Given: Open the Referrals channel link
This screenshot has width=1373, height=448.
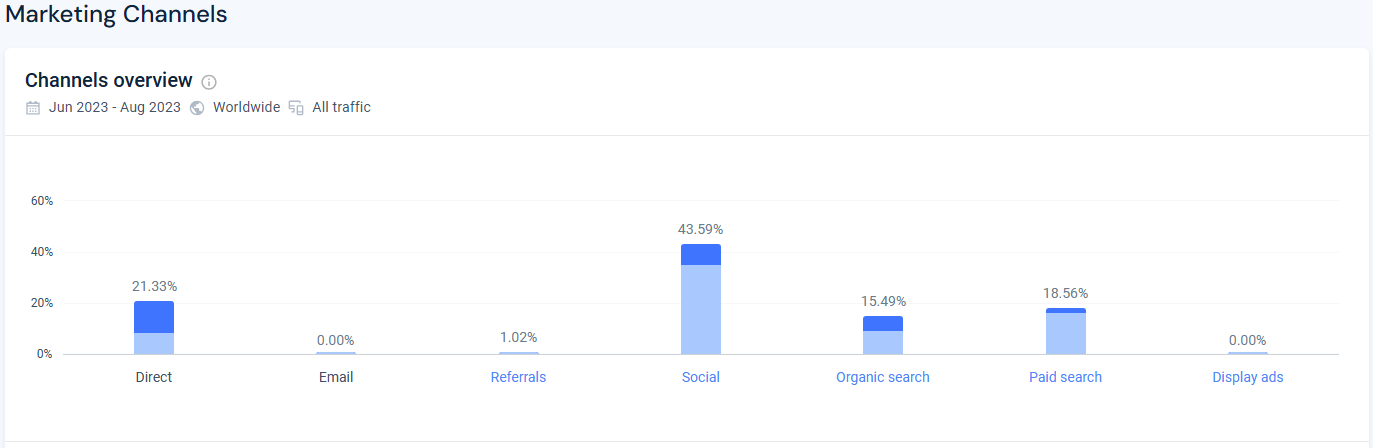Looking at the screenshot, I should pyautogui.click(x=518, y=377).
